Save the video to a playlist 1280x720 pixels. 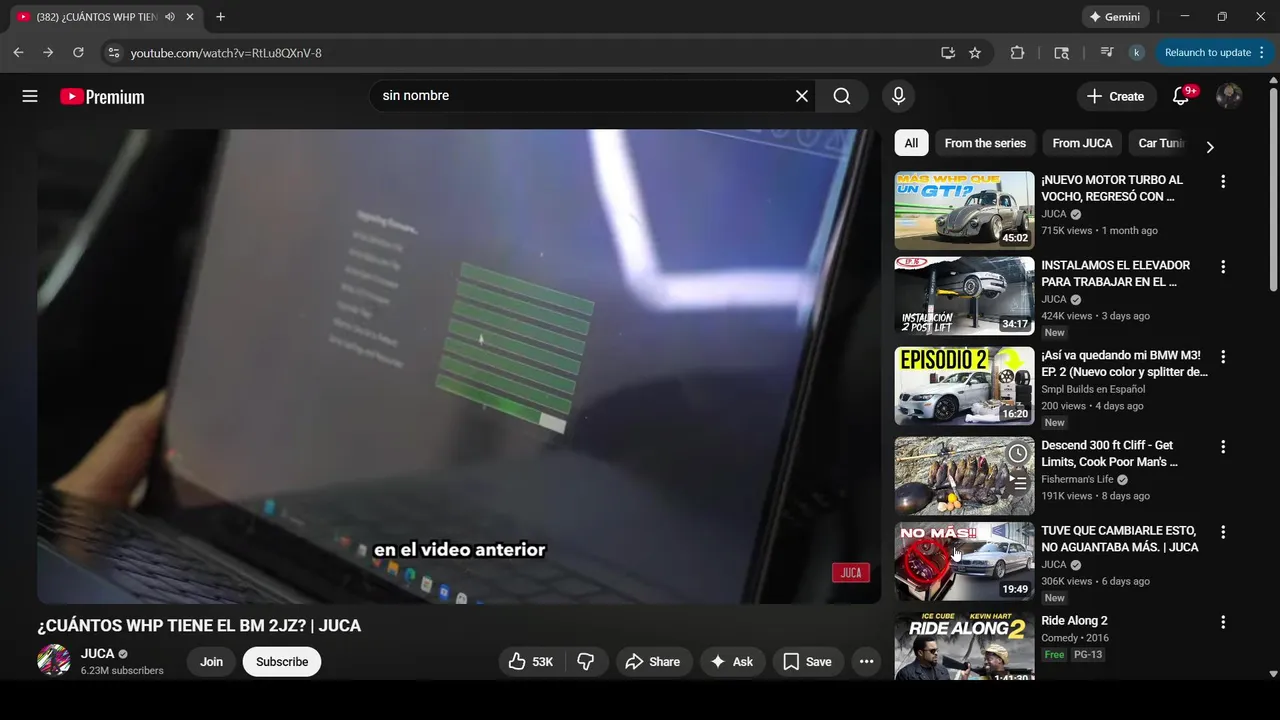(x=807, y=661)
